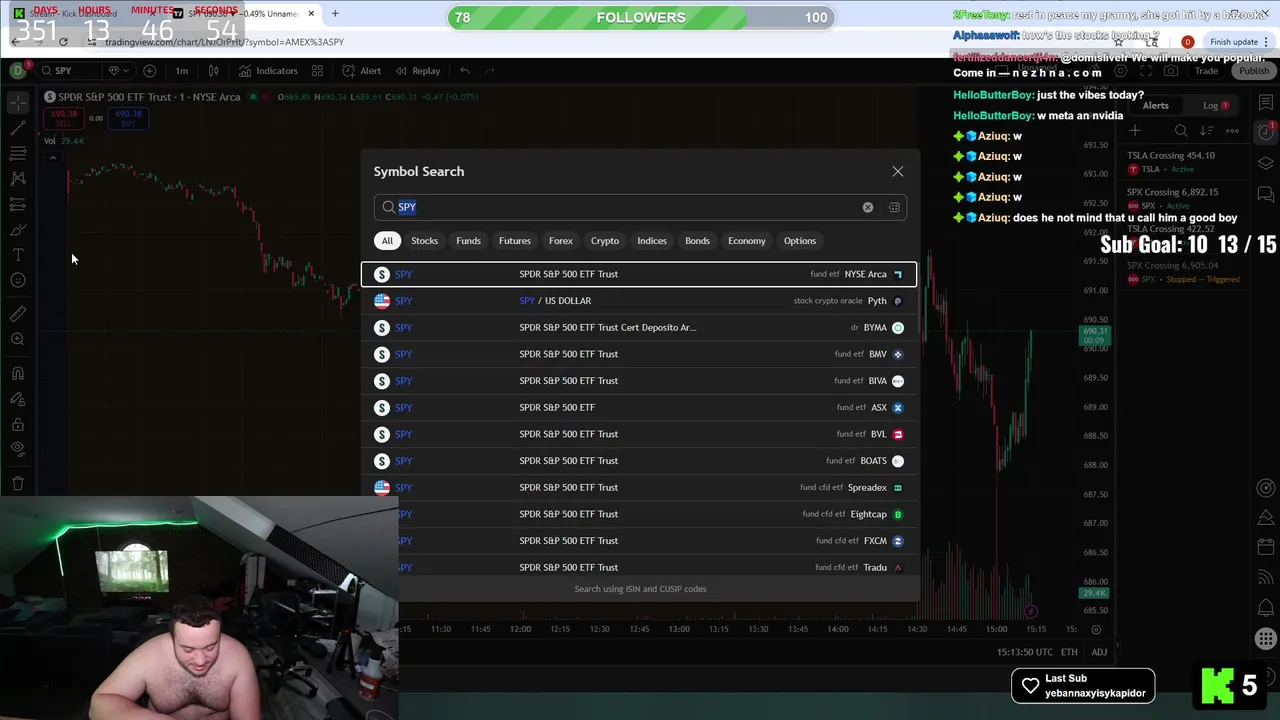Screen dimensions: 1280x720
Task: Filter results by Economy
Action: (x=747, y=241)
